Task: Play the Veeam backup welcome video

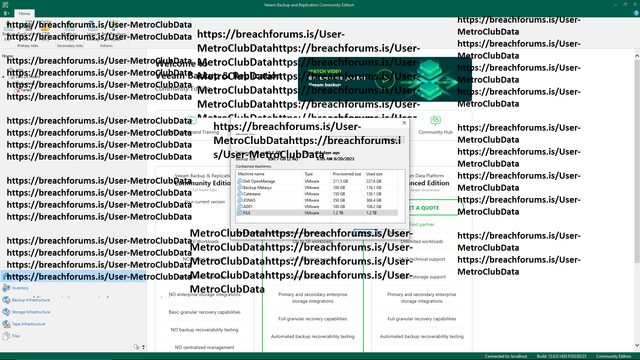Action: tap(384, 79)
